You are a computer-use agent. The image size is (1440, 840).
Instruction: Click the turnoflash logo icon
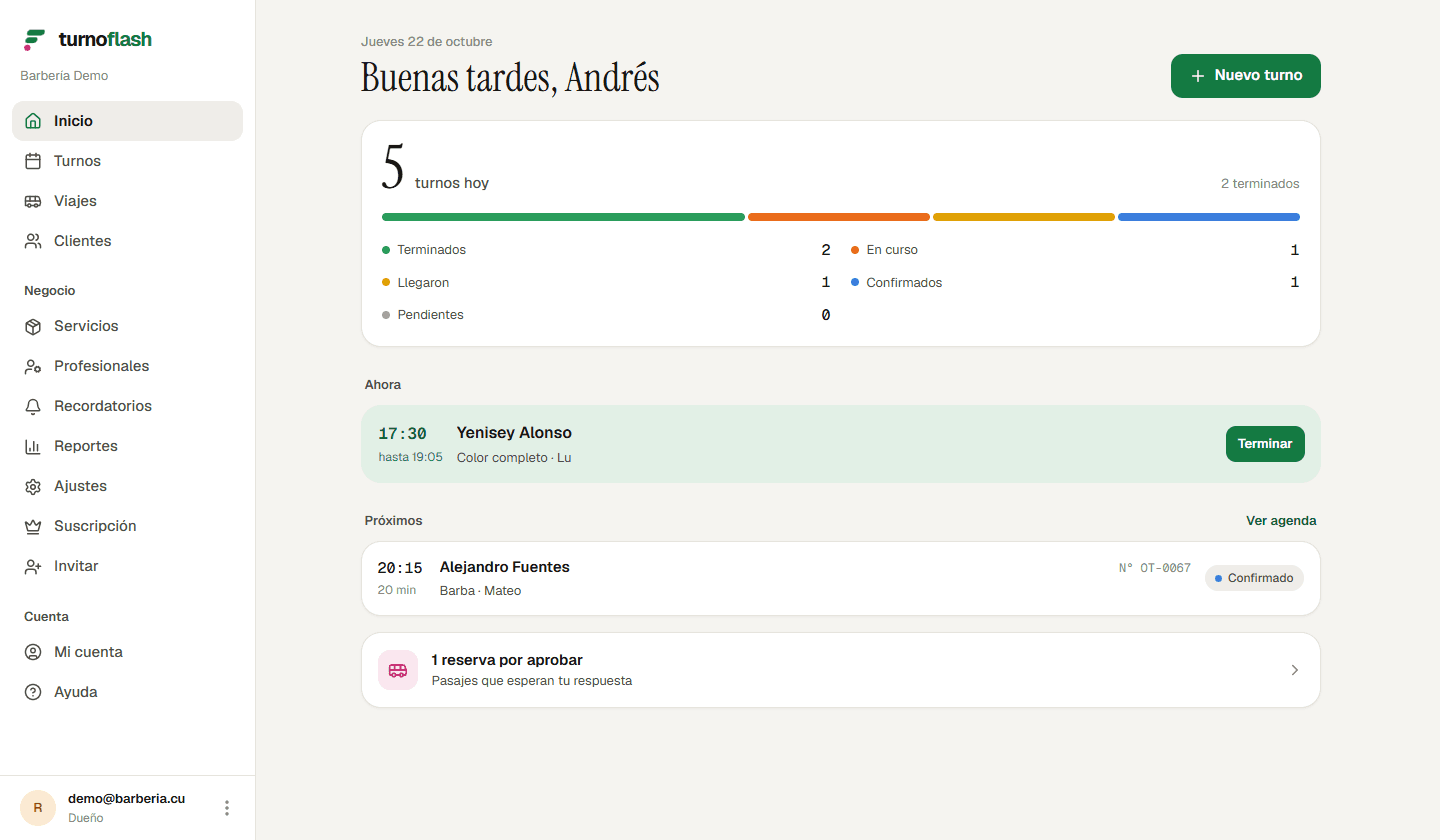[x=35, y=40]
